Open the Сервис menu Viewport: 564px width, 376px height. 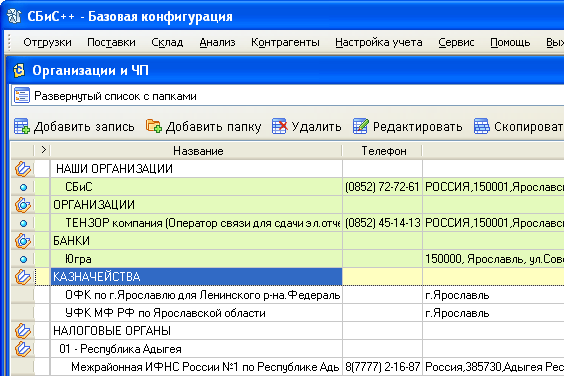click(x=456, y=42)
